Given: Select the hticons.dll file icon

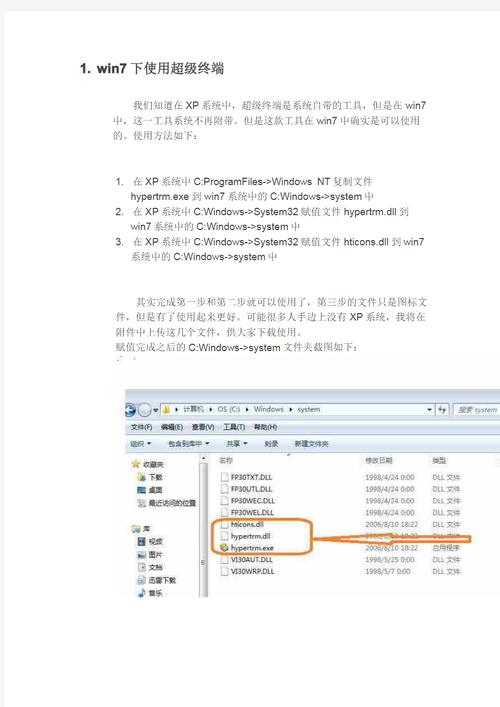Looking at the screenshot, I should (x=225, y=525).
